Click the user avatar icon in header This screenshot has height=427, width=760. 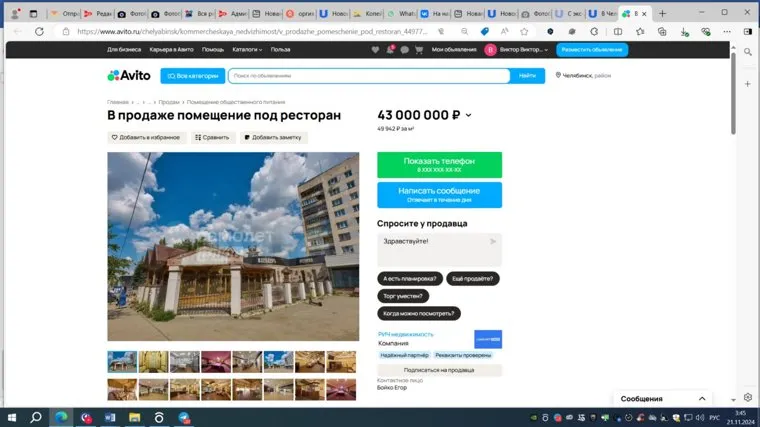pos(490,49)
